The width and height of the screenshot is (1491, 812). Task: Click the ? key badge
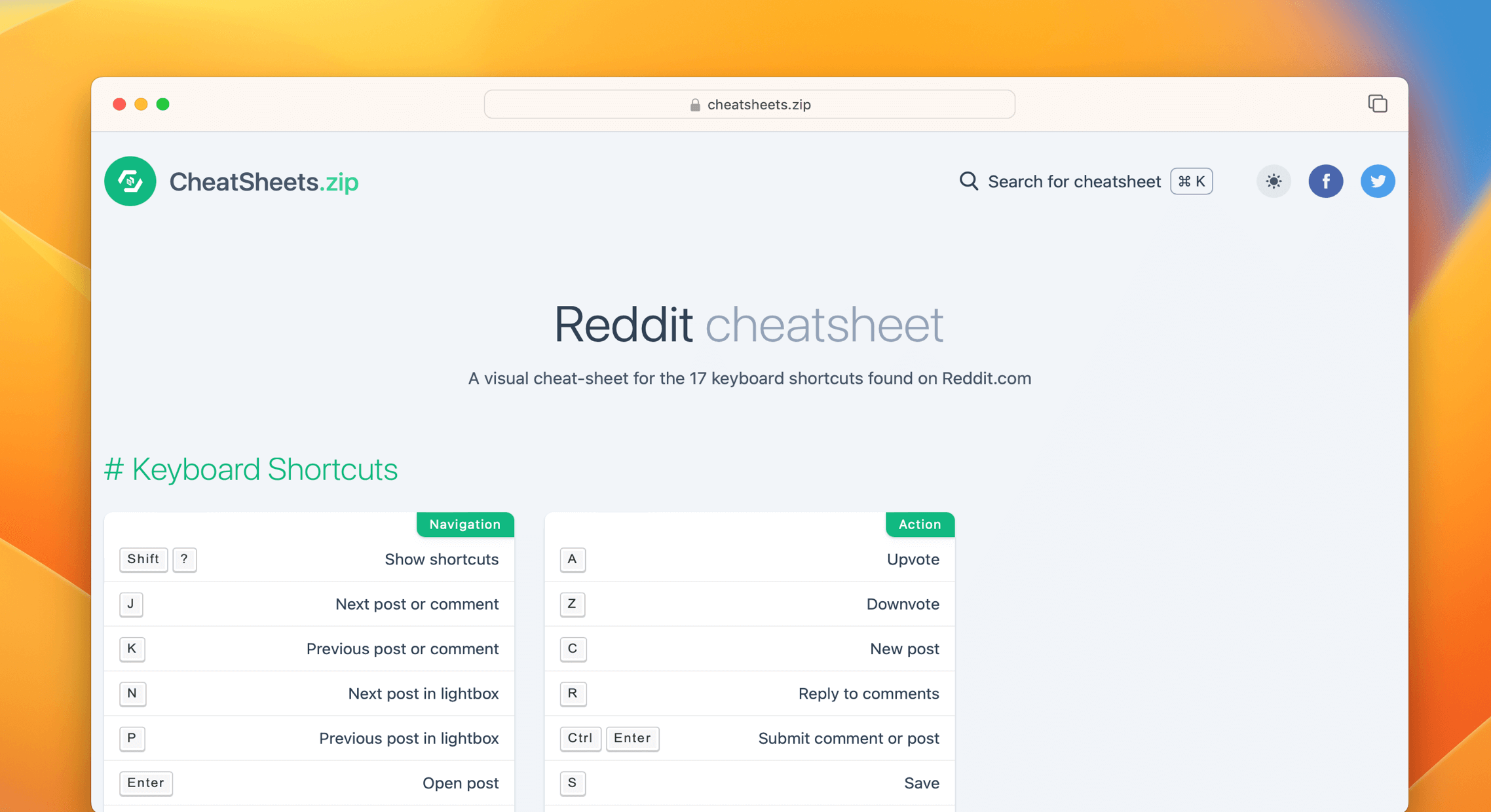185,559
